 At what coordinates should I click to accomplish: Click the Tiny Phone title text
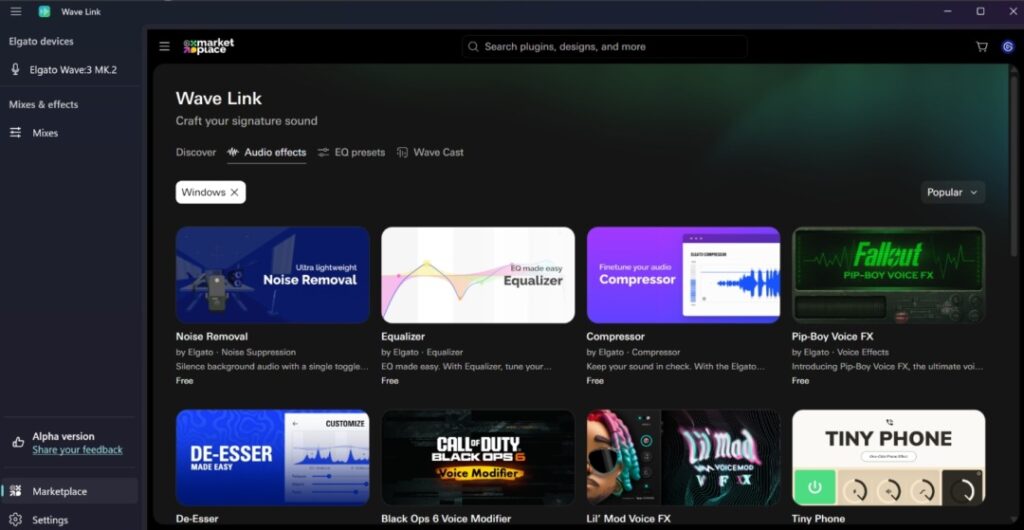point(818,519)
